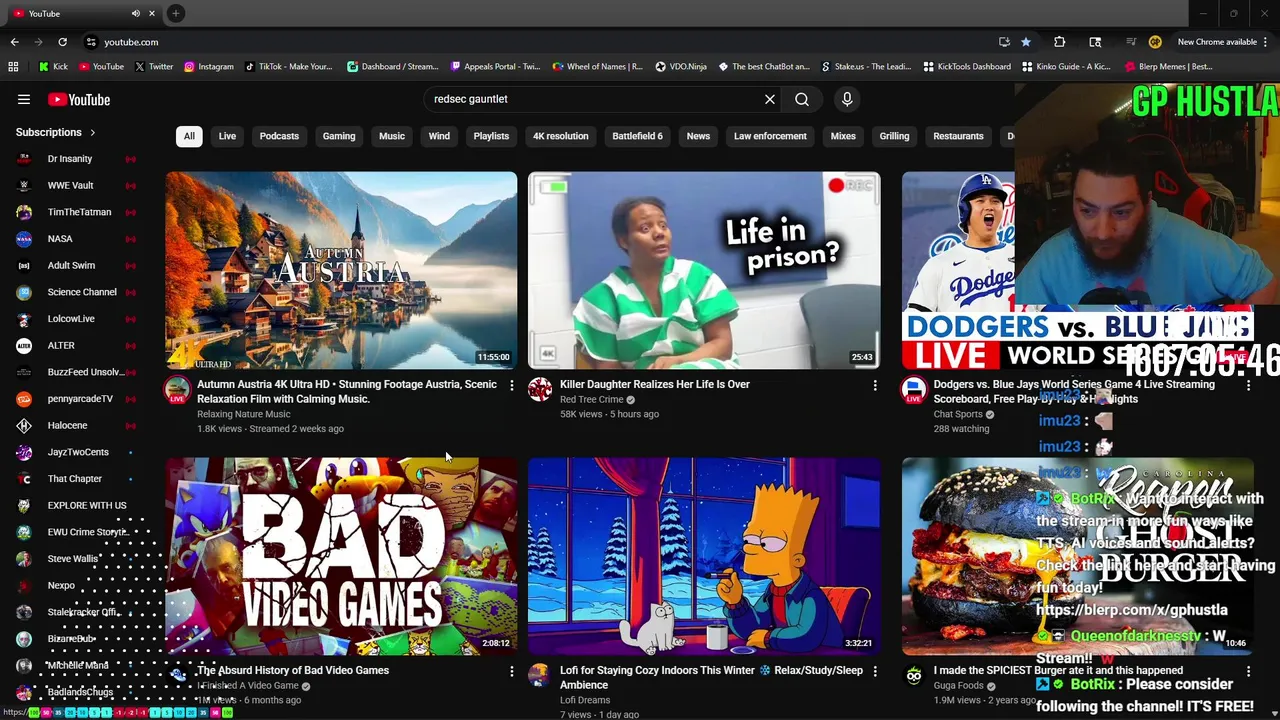Image resolution: width=1280 pixels, height=720 pixels.
Task: Mute the YouTube tab audio icon
Action: [x=135, y=13]
